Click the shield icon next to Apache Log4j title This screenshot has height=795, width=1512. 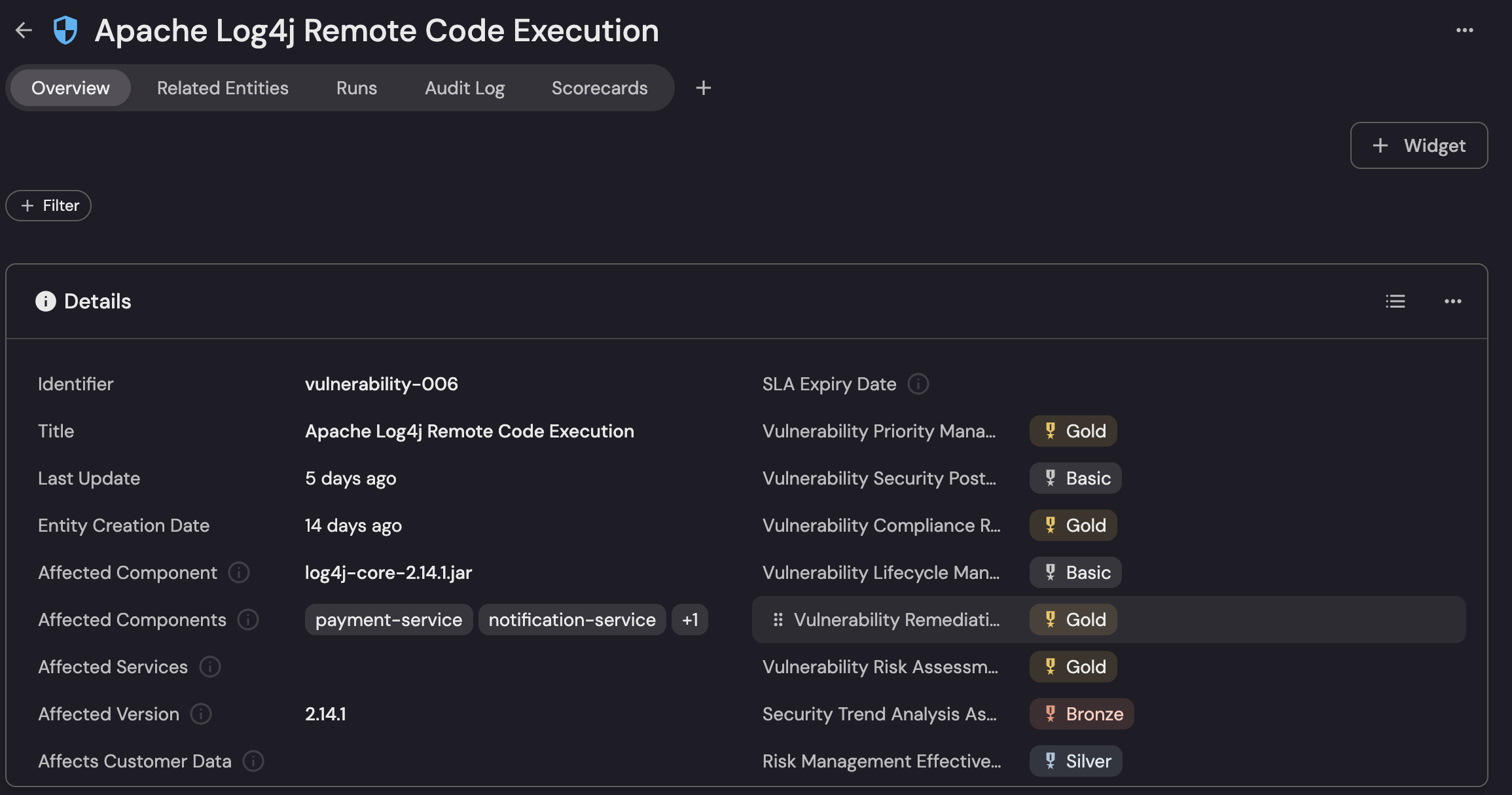coord(66,29)
